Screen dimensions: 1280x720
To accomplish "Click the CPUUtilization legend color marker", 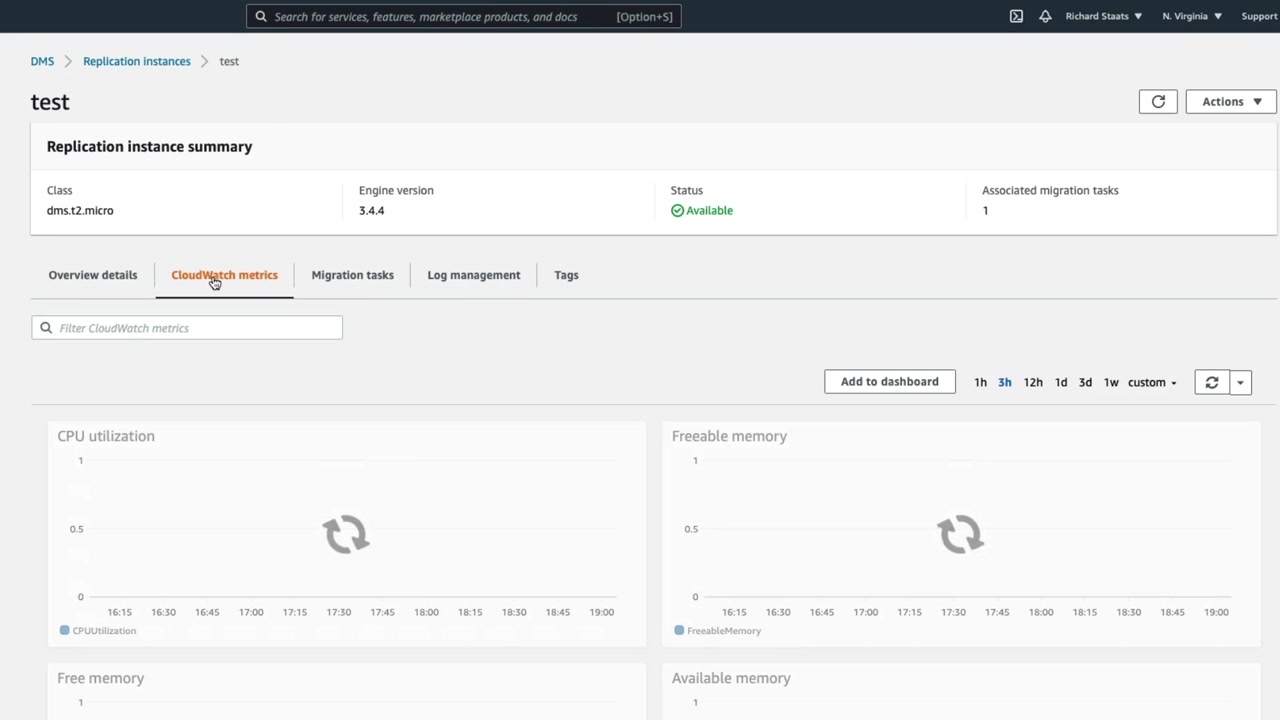I will tap(65, 631).
